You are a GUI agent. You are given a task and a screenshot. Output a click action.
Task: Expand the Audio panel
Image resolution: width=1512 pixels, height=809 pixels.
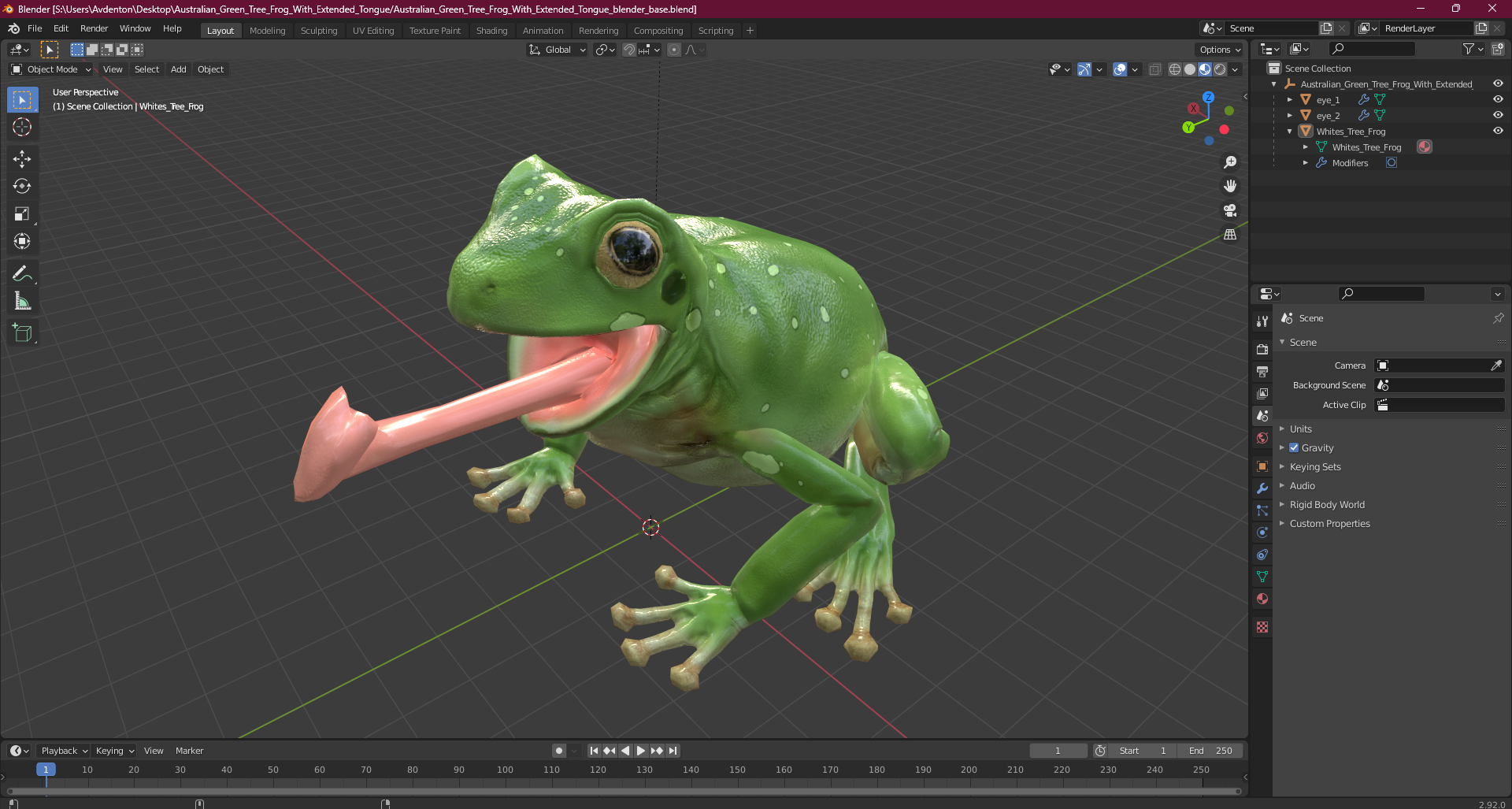click(x=1302, y=485)
